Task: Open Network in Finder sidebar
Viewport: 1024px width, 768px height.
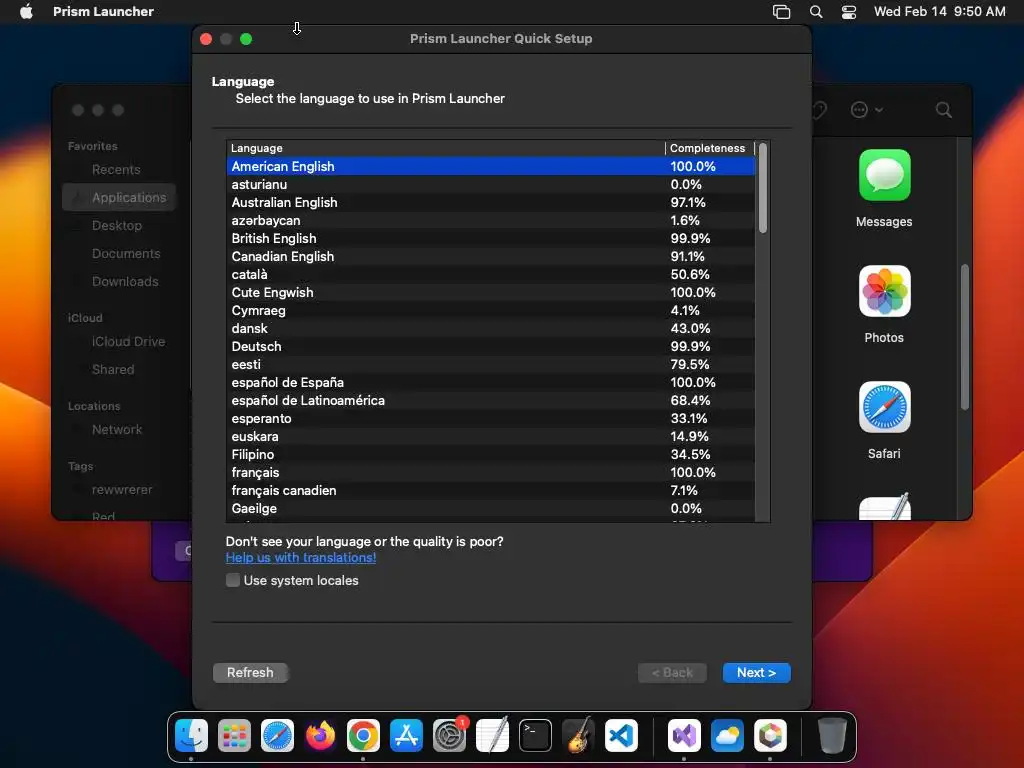Action: (x=119, y=430)
